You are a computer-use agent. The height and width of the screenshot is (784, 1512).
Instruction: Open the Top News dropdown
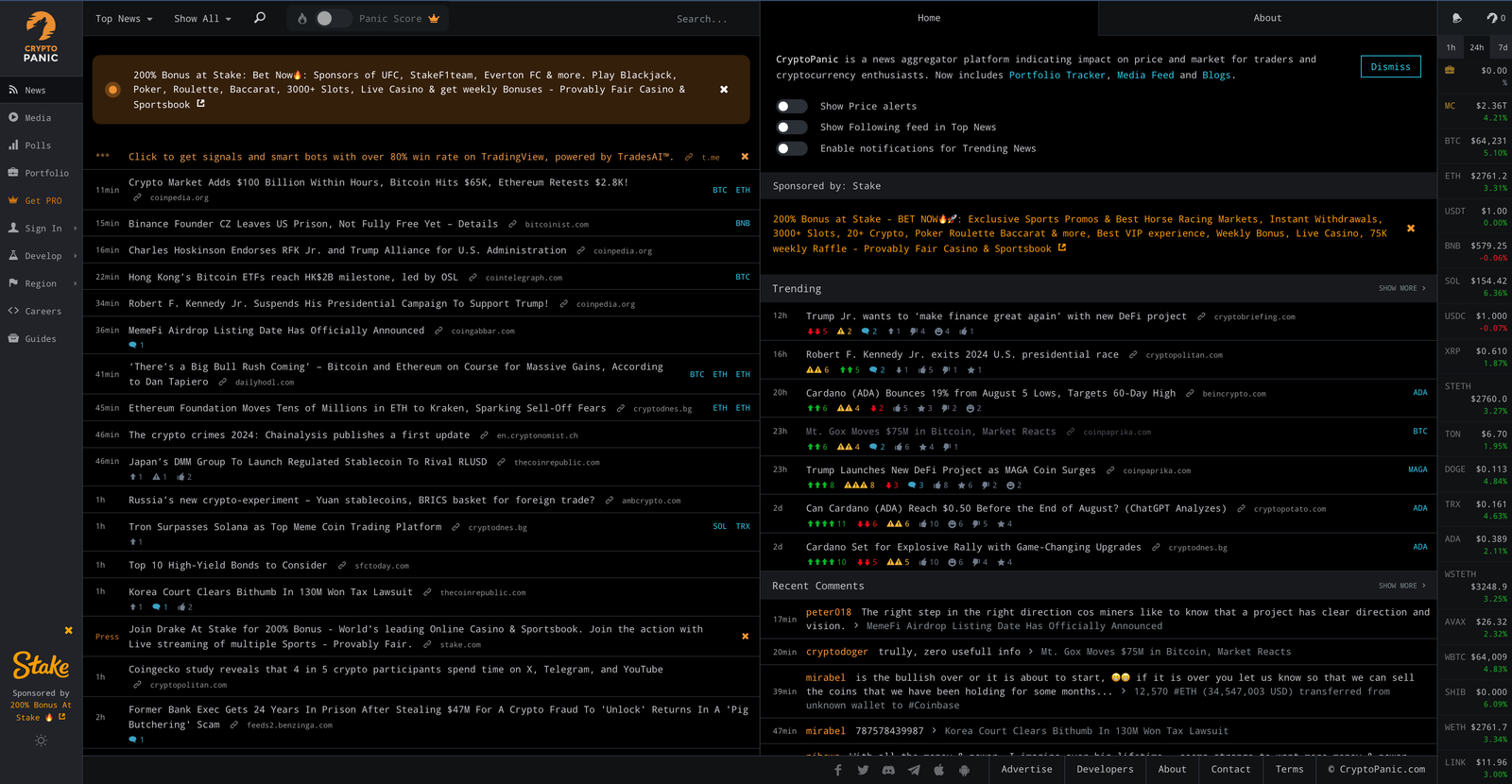pyautogui.click(x=124, y=19)
